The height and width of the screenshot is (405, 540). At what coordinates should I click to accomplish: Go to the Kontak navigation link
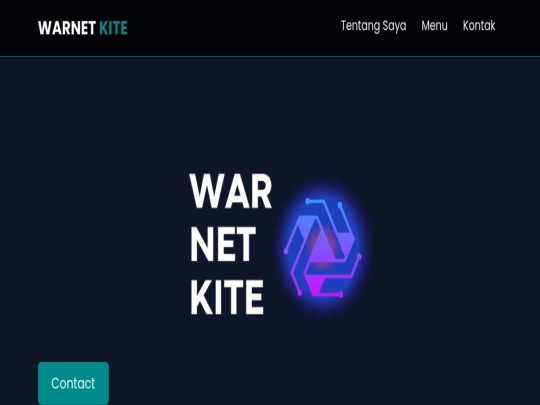479,25
